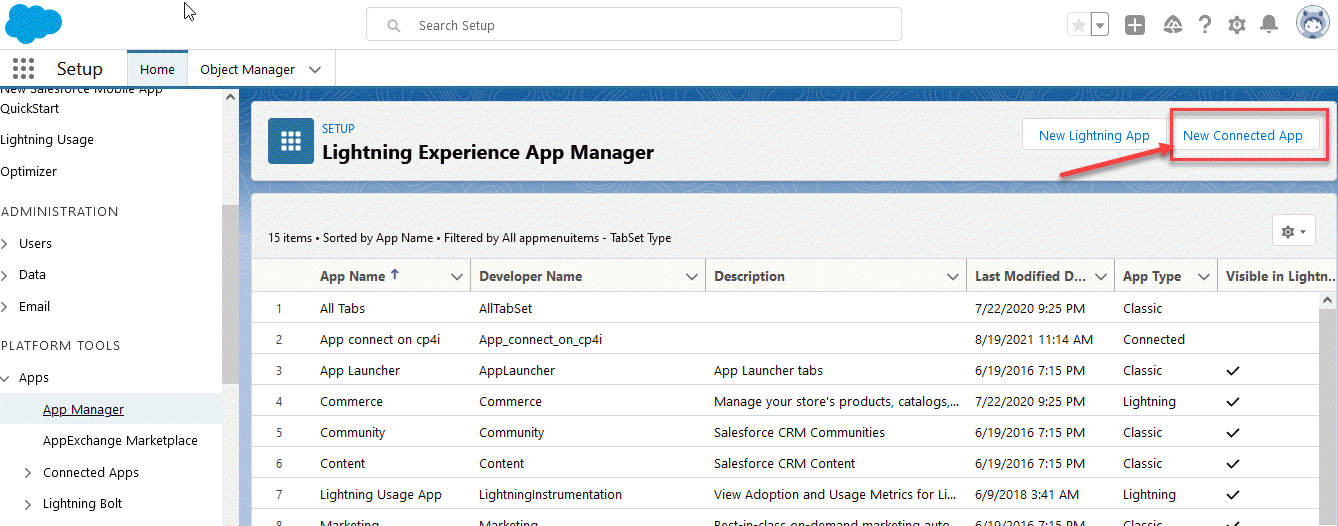Open the Setup gear menu in header
The width and height of the screenshot is (1338, 526).
[1237, 26]
